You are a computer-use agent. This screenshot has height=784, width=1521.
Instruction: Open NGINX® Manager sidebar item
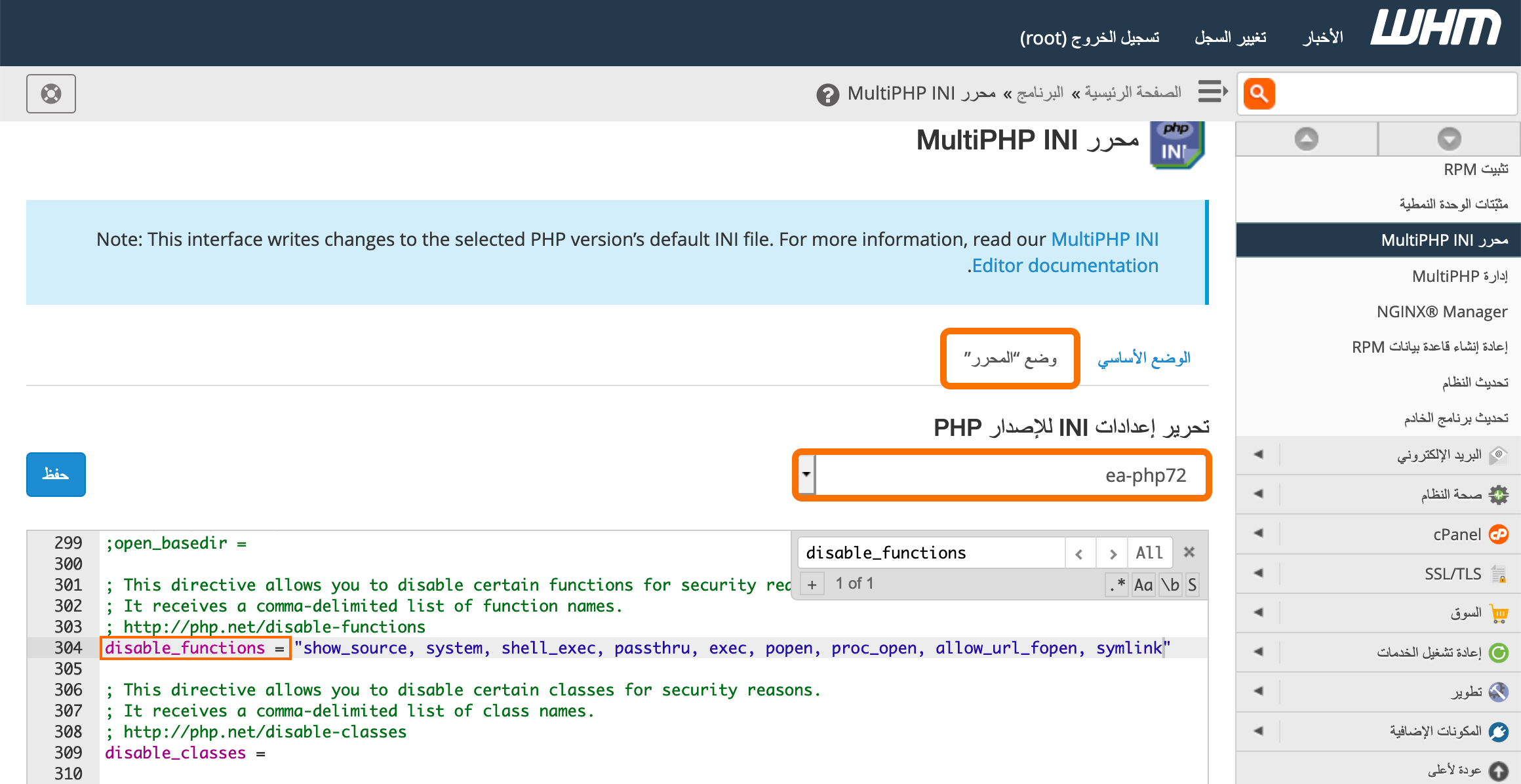tap(1442, 311)
